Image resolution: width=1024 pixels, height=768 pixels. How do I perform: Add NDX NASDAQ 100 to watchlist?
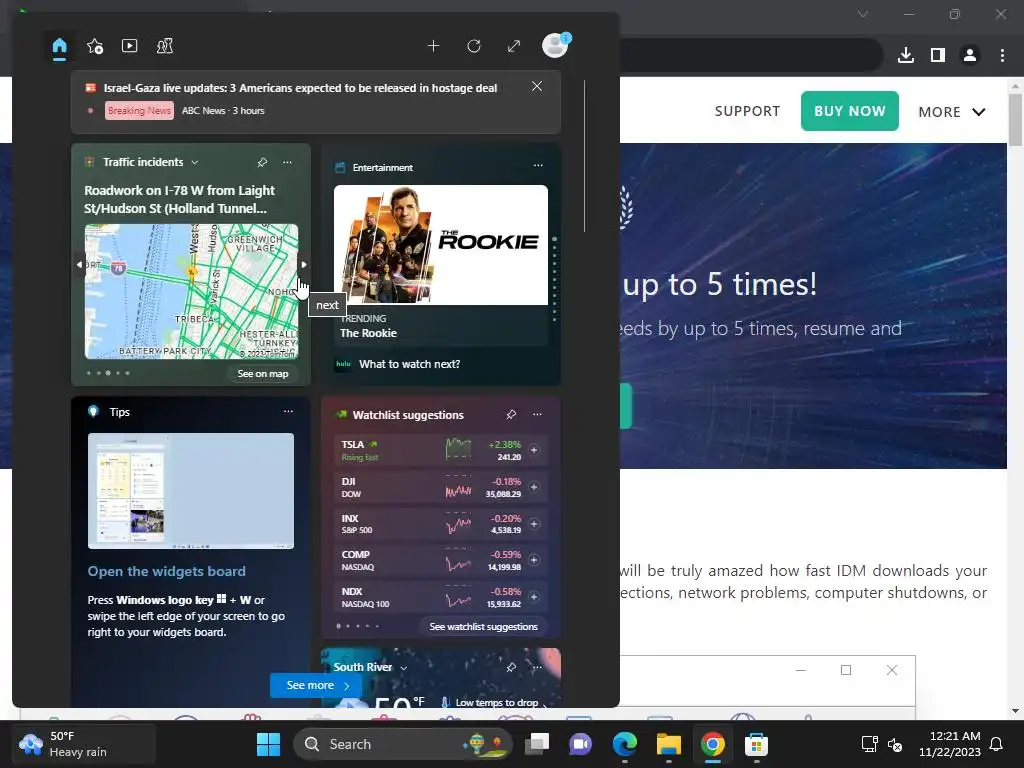click(x=534, y=597)
